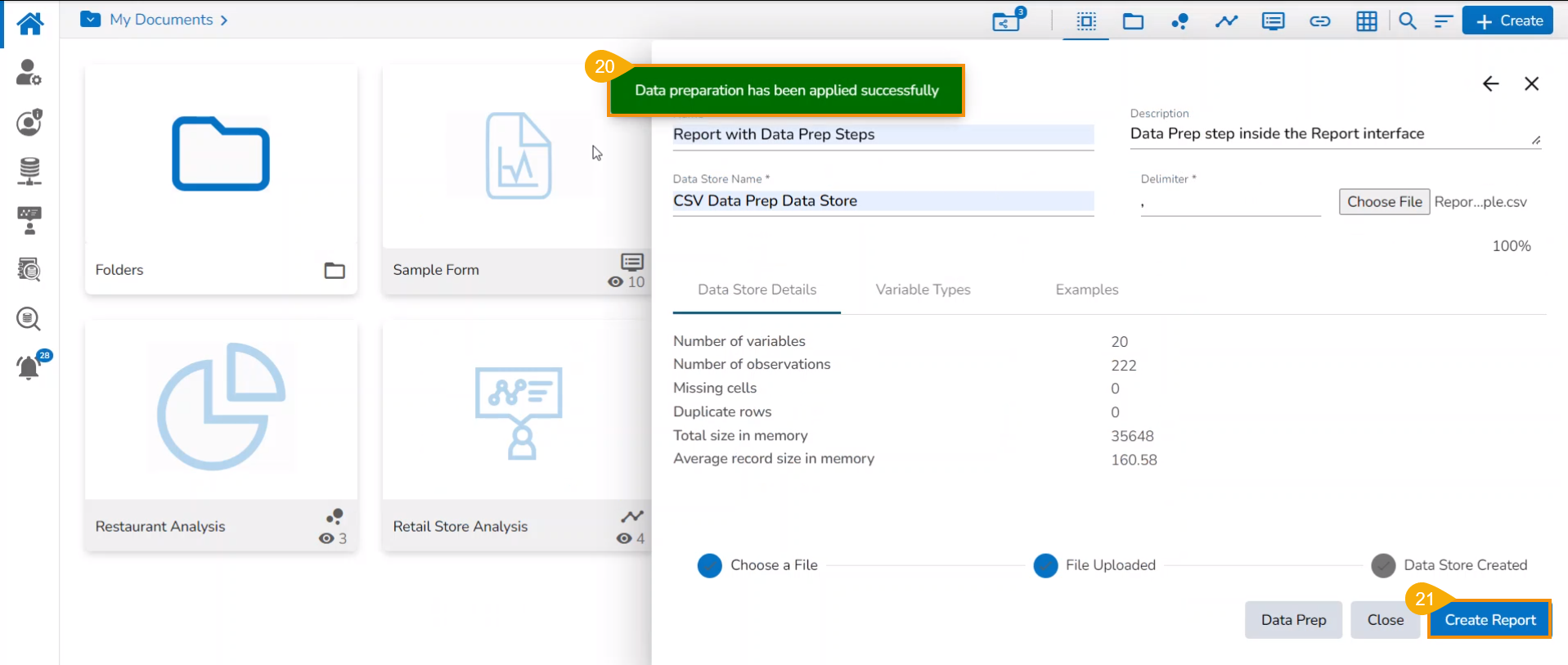Click the Close button at panel bottom
Screen dimensions: 1568x665
(1386, 620)
